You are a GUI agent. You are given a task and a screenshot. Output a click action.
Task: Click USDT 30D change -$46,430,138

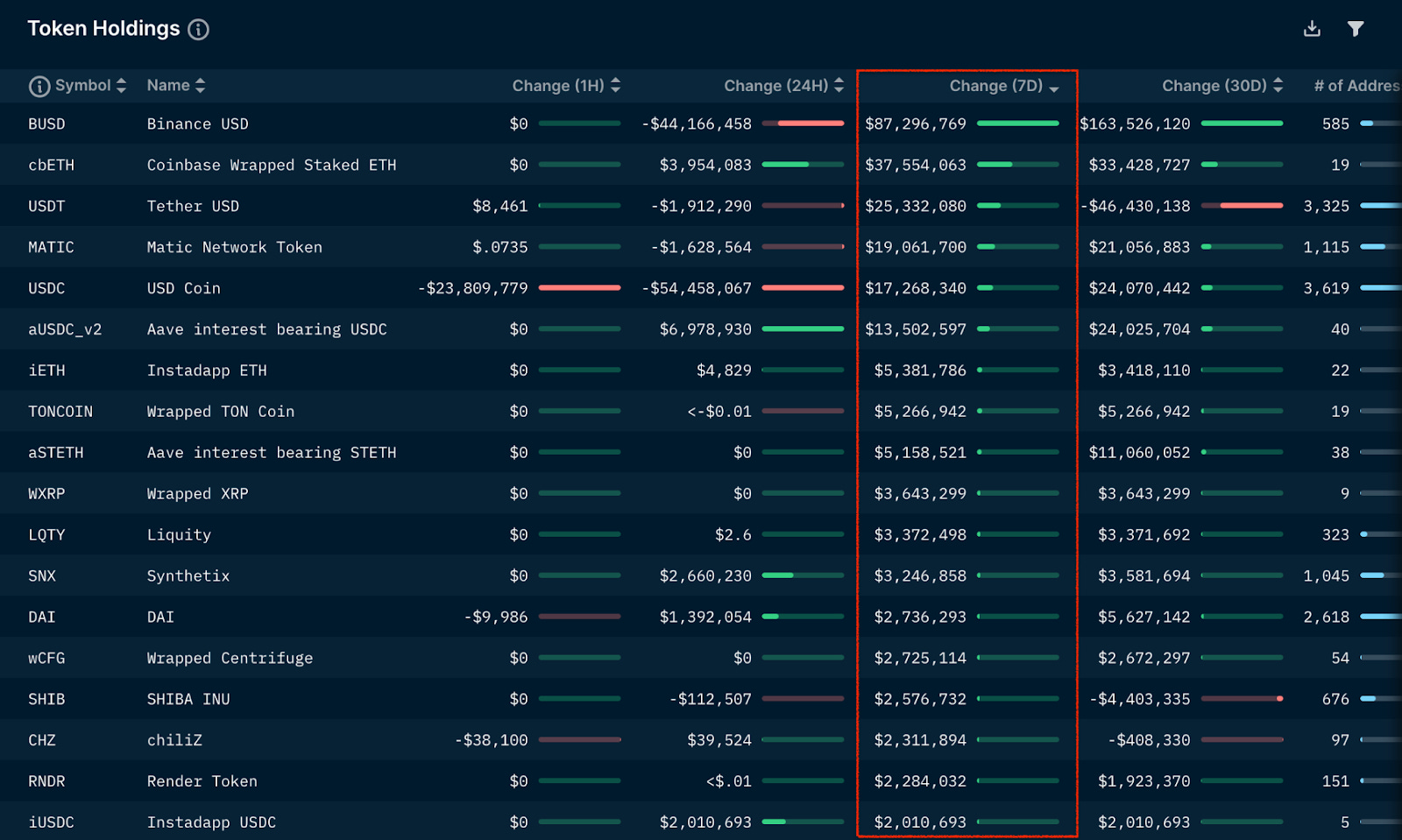[1135, 206]
